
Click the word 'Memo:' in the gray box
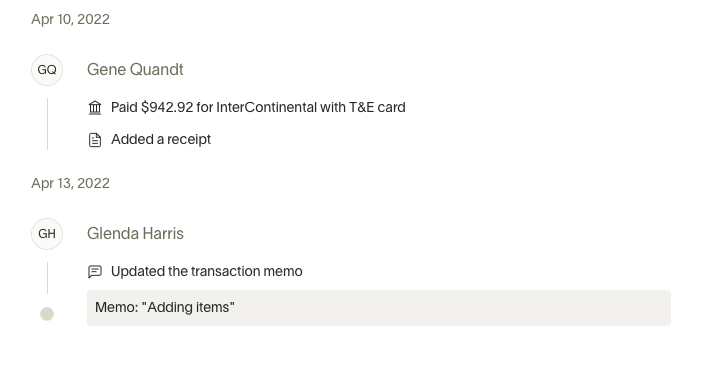point(117,307)
